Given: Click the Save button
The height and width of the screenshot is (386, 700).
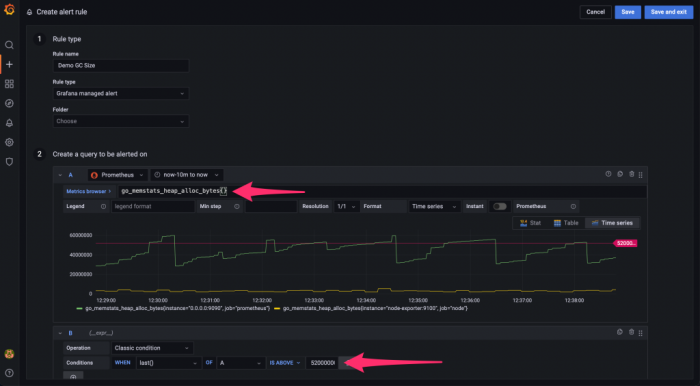Looking at the screenshot, I should point(628,12).
